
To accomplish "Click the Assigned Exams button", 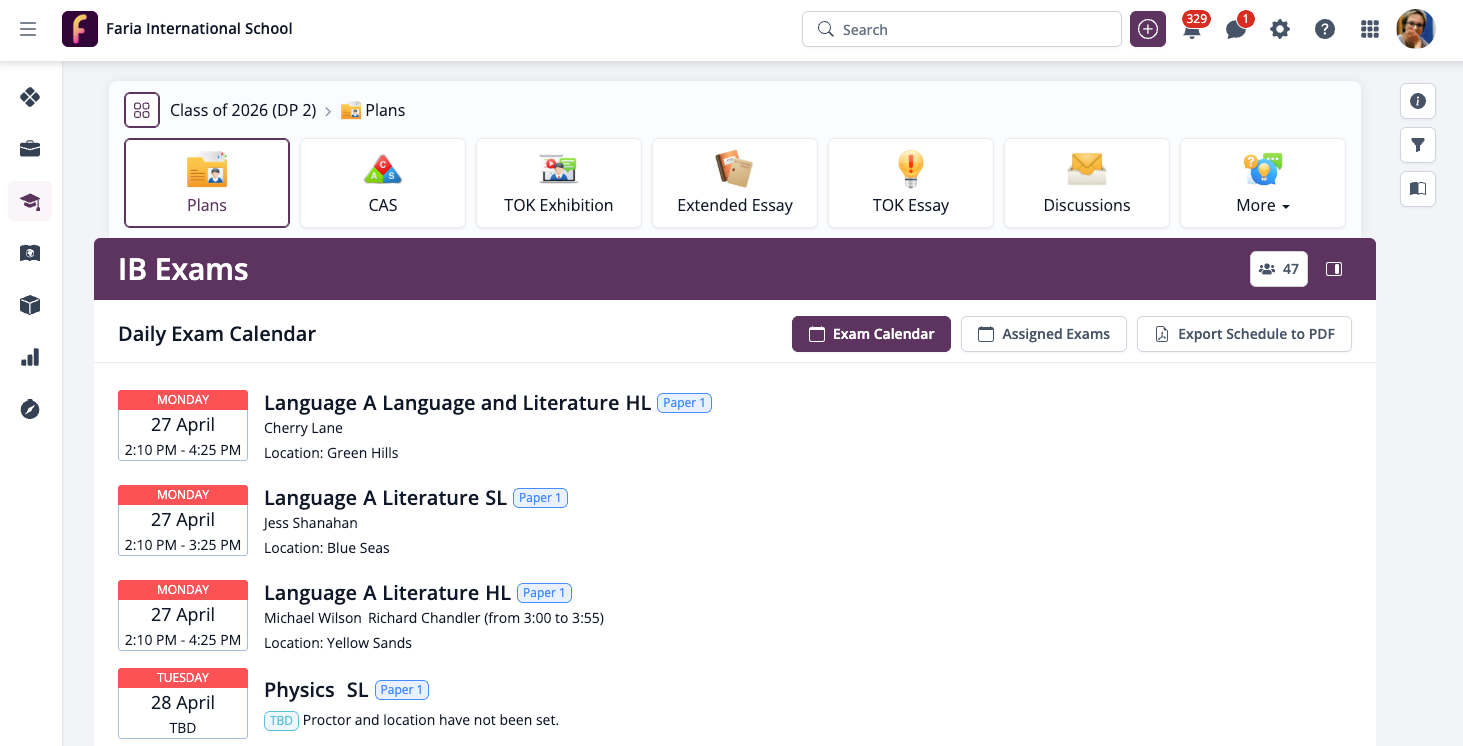I will (1043, 334).
